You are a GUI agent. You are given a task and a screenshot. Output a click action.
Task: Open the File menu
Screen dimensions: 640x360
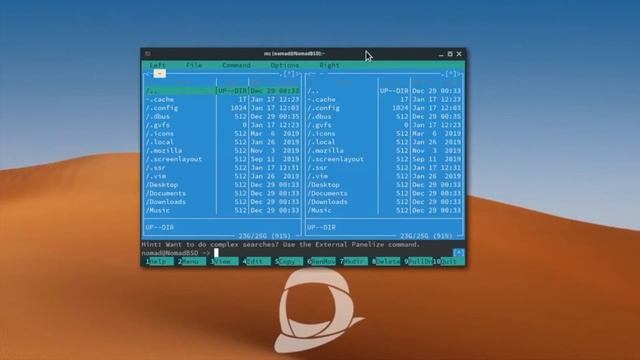click(194, 65)
